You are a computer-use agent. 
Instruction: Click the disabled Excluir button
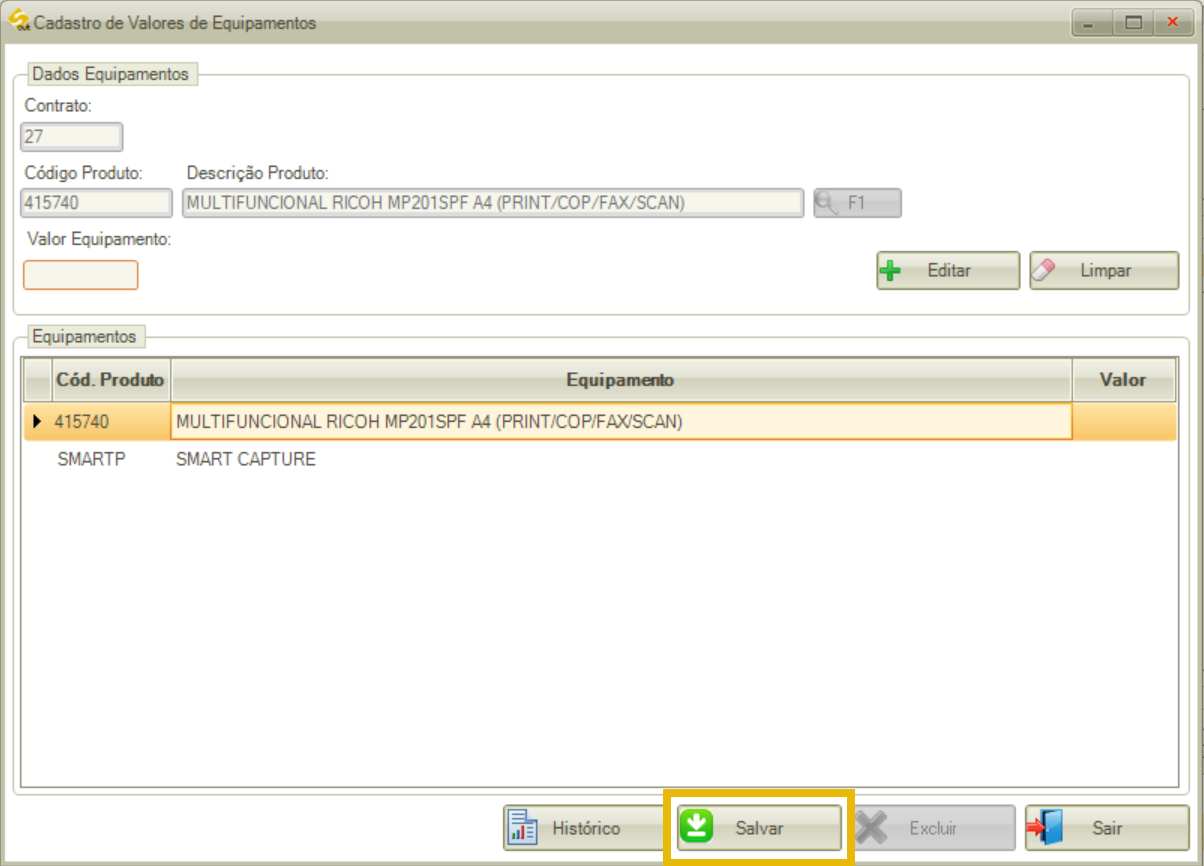933,828
